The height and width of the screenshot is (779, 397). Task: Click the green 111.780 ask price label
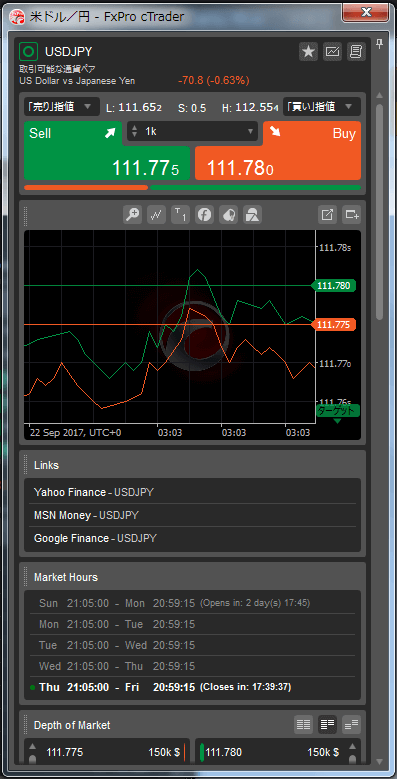(x=335, y=286)
